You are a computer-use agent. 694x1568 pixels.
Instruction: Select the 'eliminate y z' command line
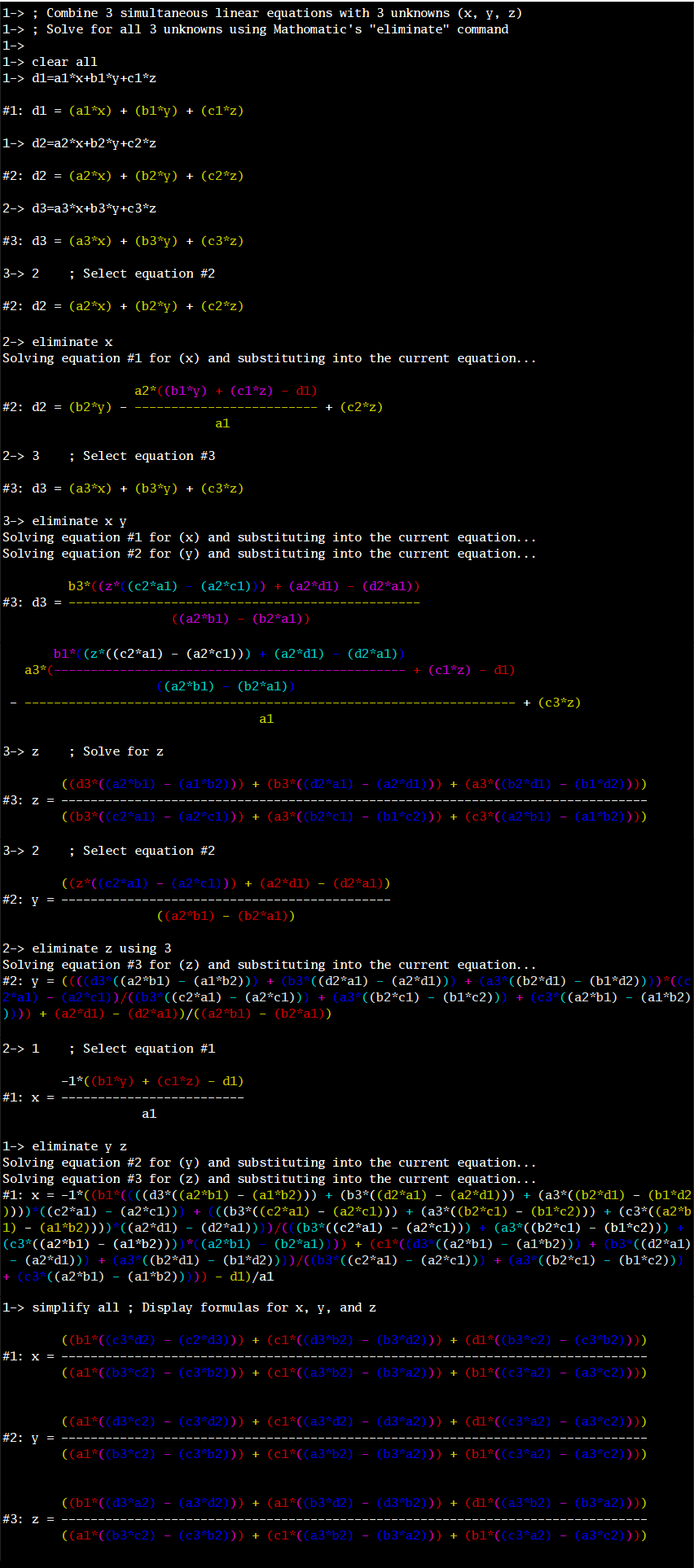79,1146
